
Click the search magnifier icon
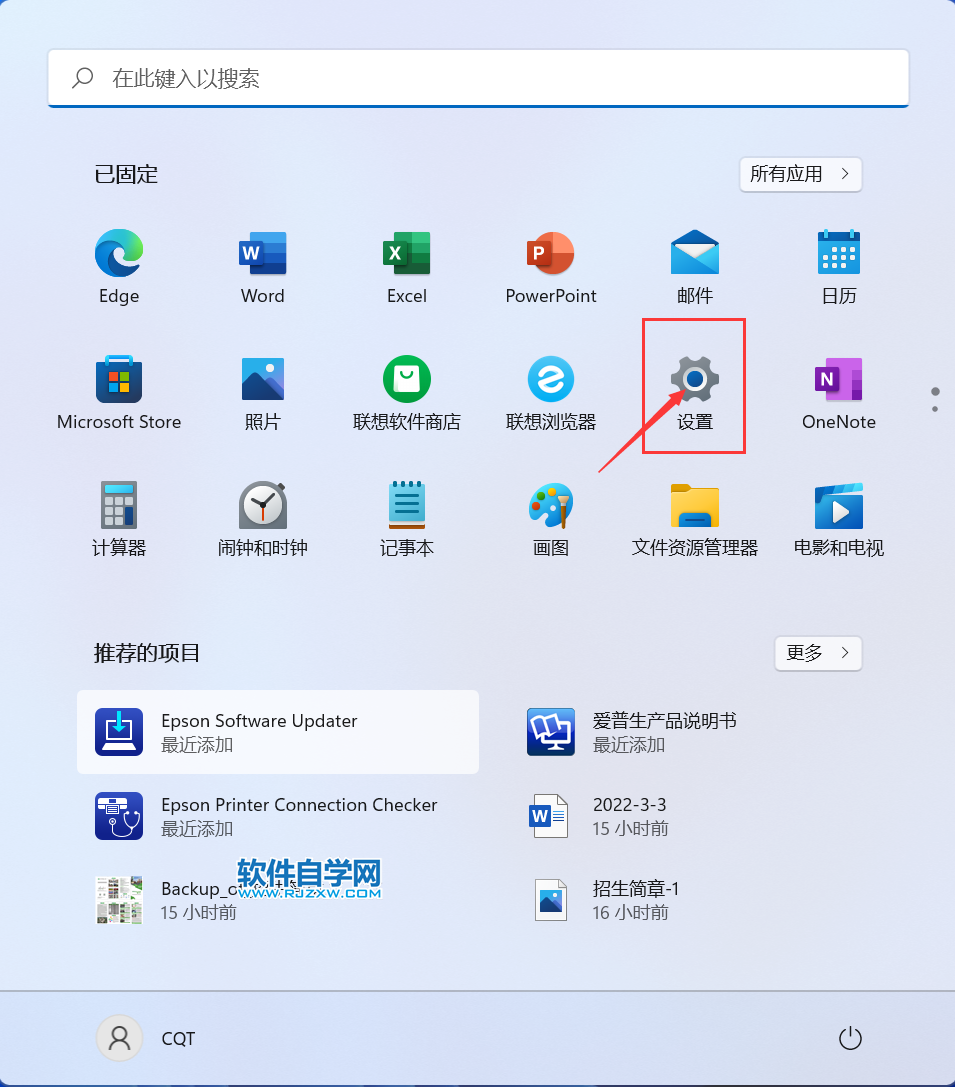pos(82,78)
